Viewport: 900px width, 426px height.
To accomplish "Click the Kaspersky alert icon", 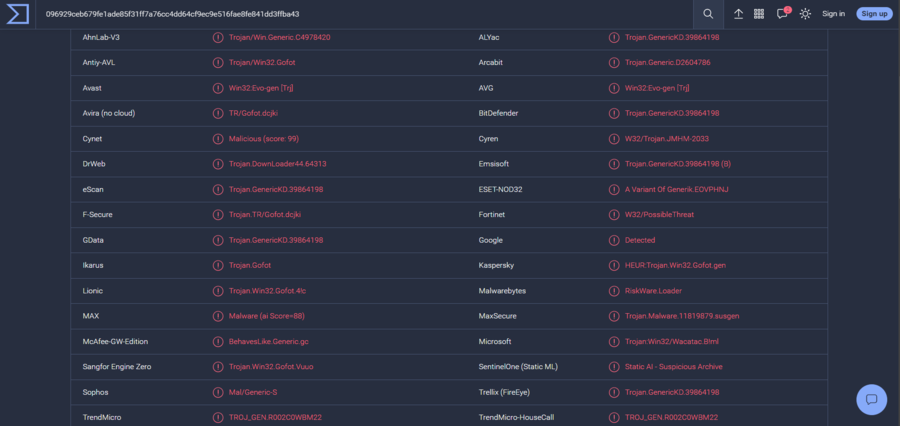I will click(x=614, y=265).
